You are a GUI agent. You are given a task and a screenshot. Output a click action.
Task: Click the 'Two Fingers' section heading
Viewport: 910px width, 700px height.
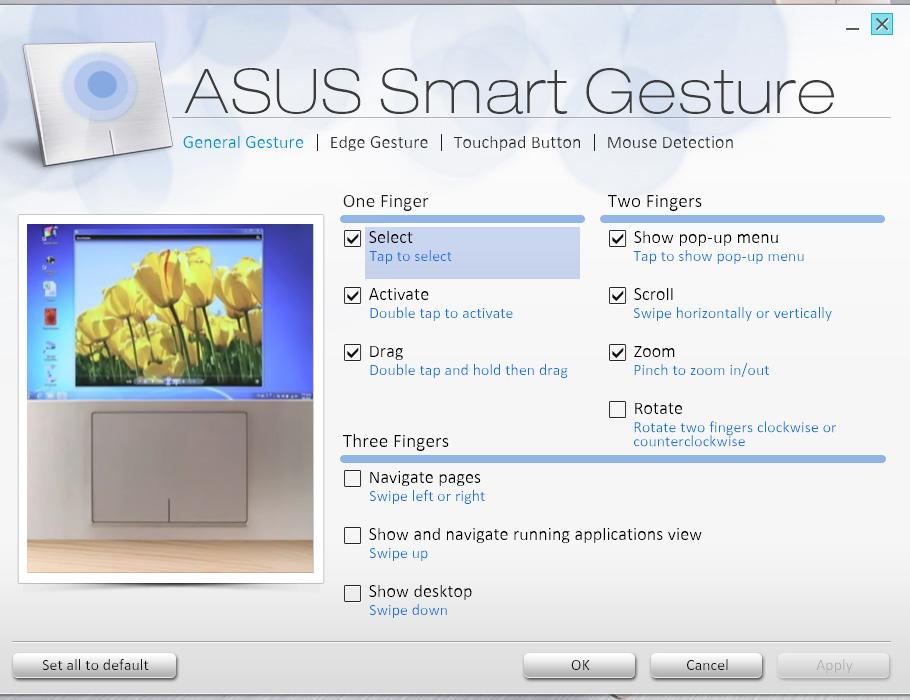pos(655,201)
